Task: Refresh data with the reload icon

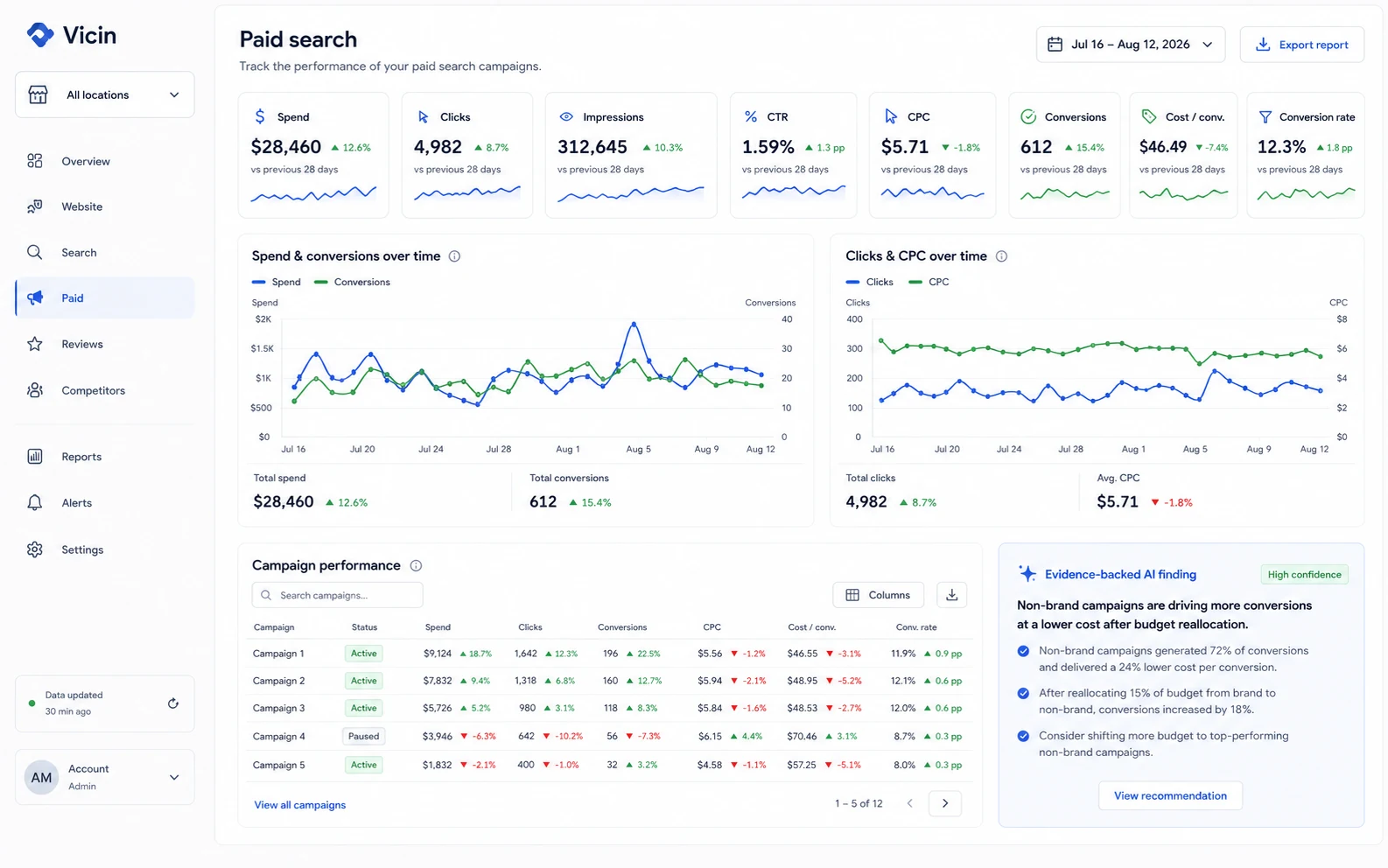Action: [173, 703]
